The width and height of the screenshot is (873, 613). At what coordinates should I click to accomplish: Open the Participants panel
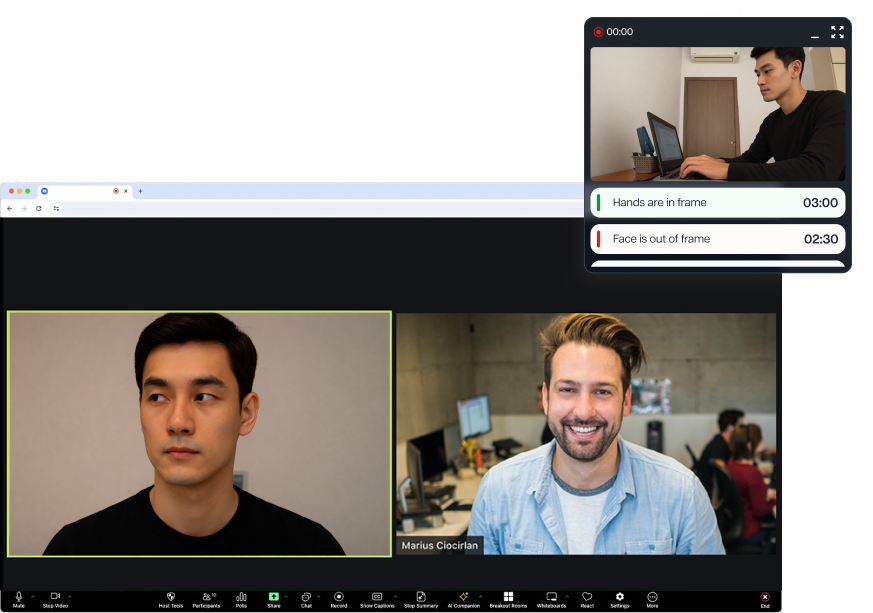pos(206,598)
